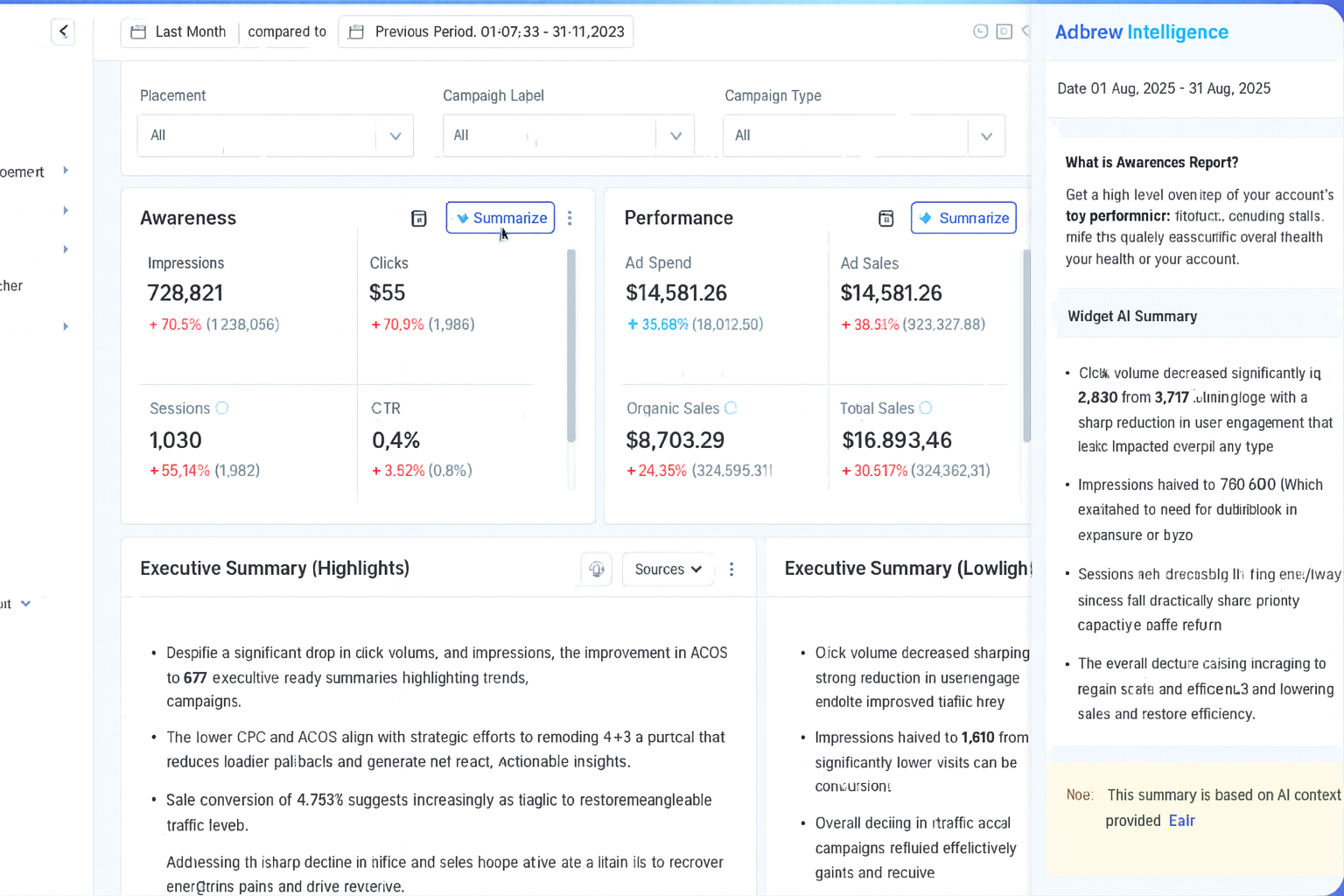Click the Performance widget calendar icon
This screenshot has width=1344, height=896.
tap(885, 219)
